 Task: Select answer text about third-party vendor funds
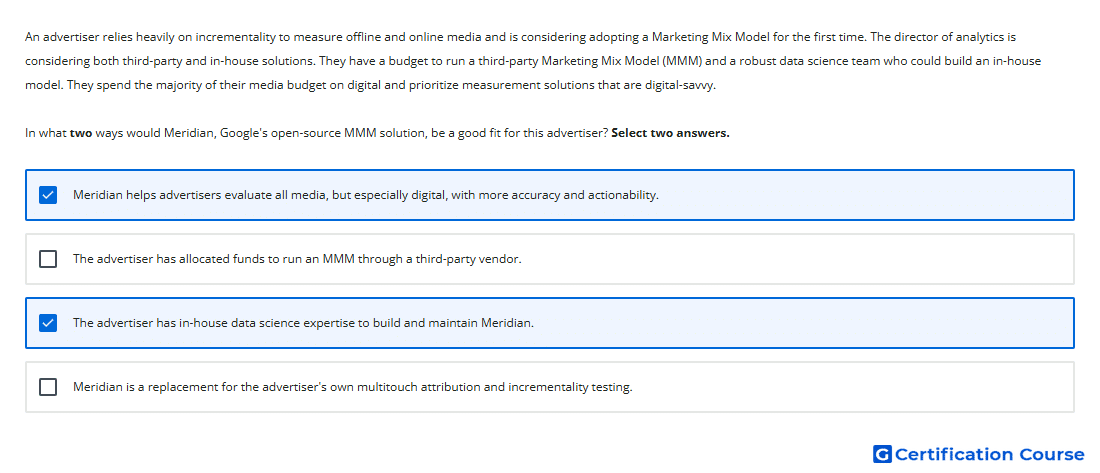point(297,259)
